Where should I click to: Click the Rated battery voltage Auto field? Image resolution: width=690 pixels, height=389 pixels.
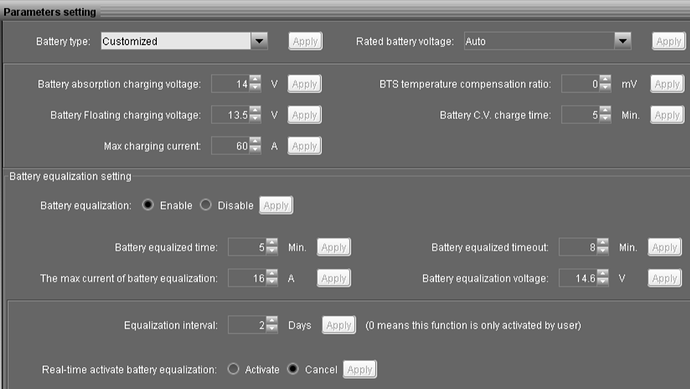click(540, 41)
